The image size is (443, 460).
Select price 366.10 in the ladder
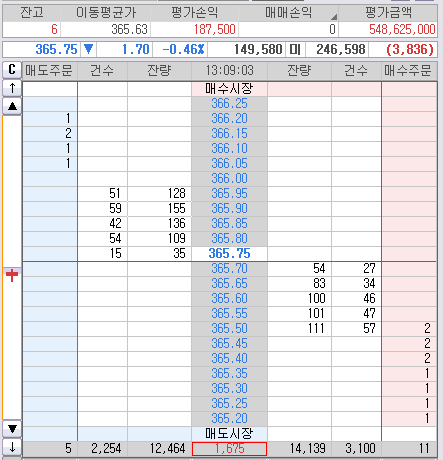(229, 149)
